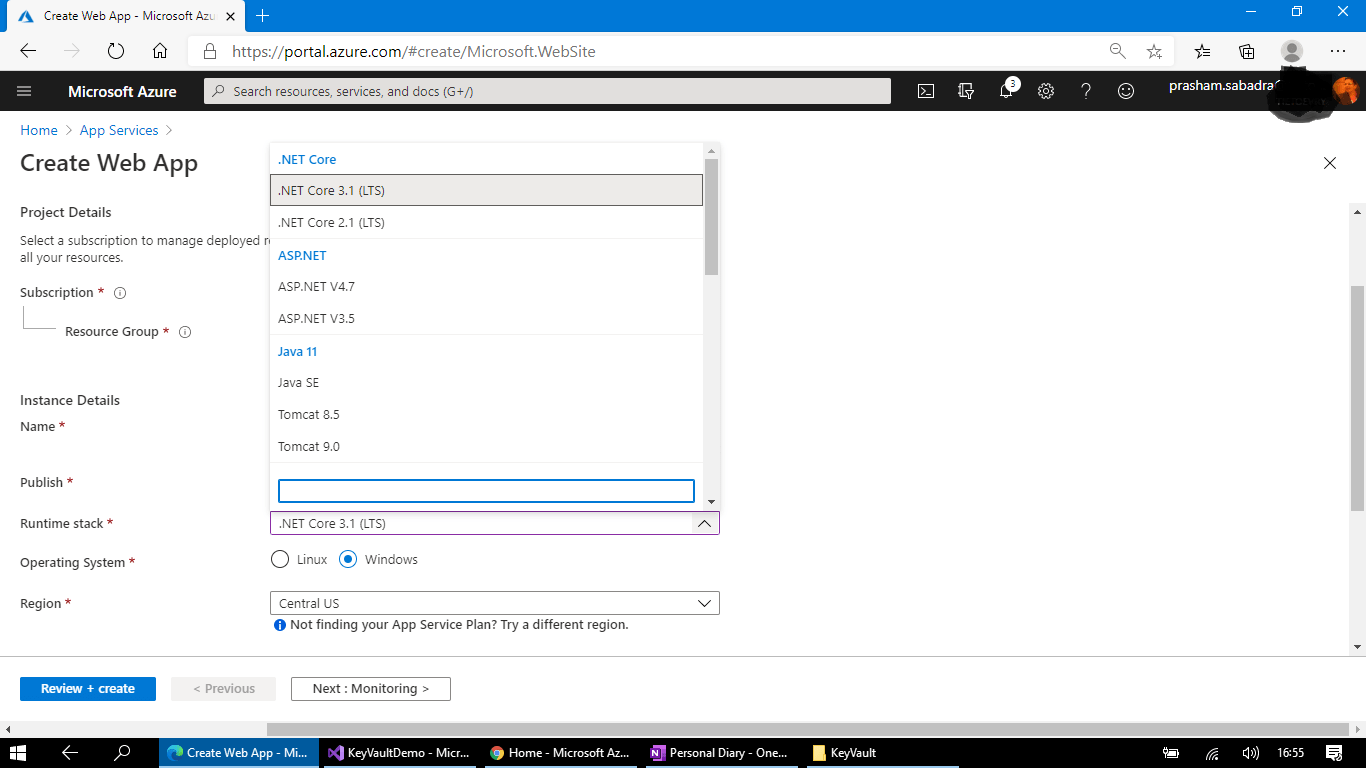The width and height of the screenshot is (1366, 768).
Task: Open the browser collections icon
Action: [1247, 51]
